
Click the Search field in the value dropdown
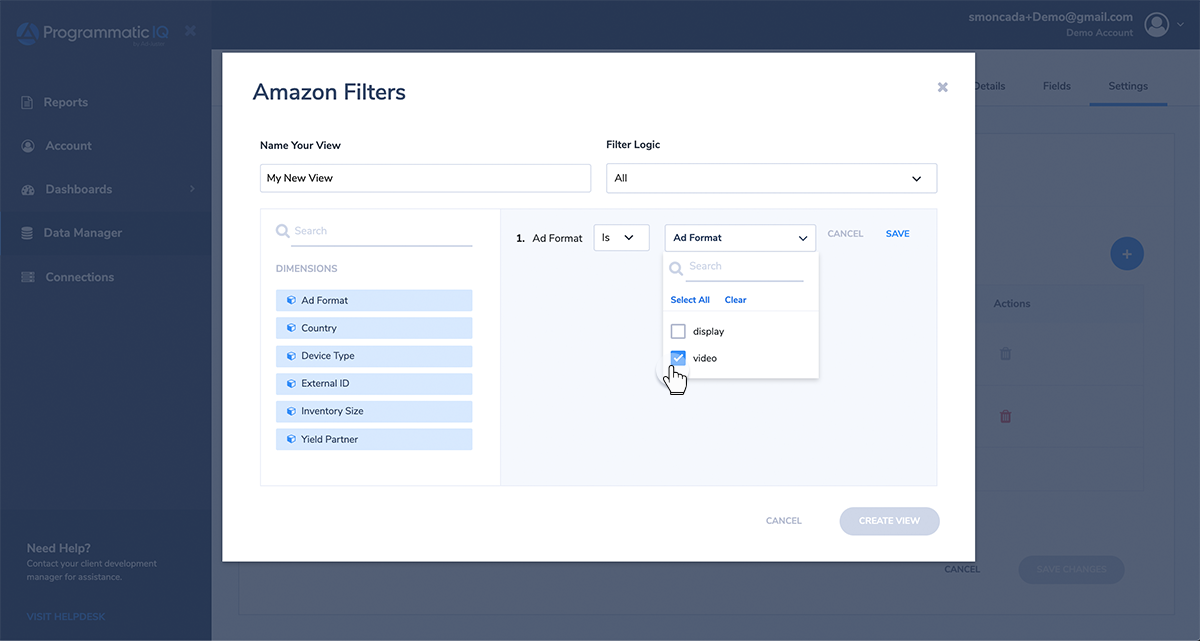(x=744, y=267)
